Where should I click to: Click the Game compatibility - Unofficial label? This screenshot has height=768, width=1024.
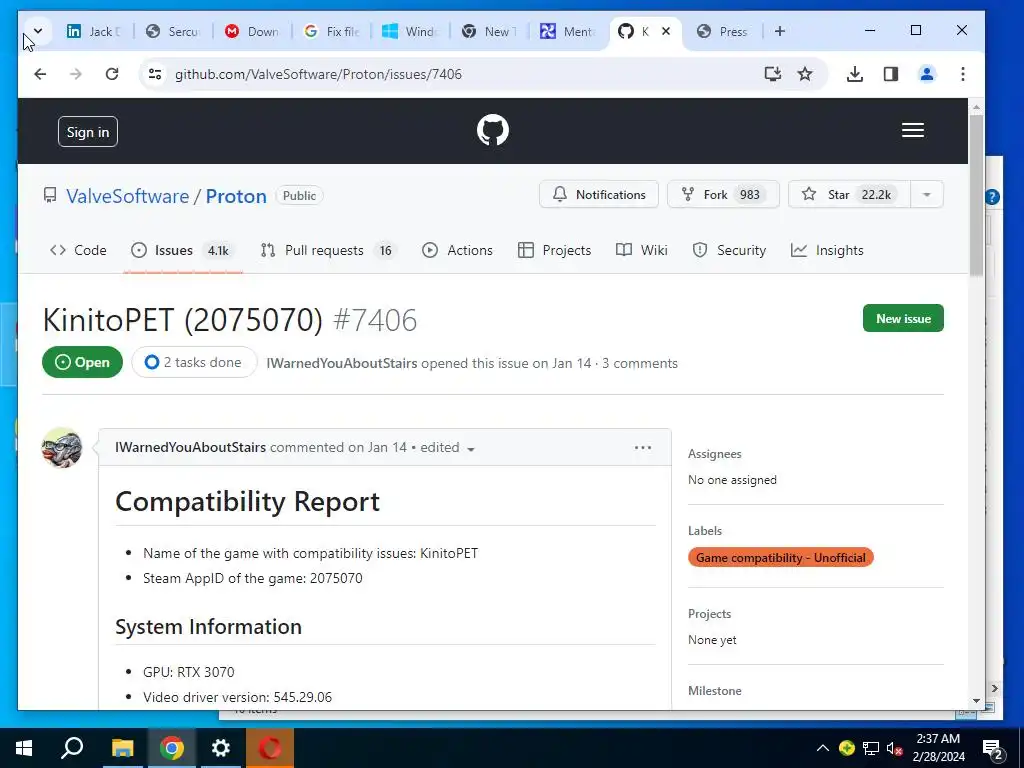point(780,558)
